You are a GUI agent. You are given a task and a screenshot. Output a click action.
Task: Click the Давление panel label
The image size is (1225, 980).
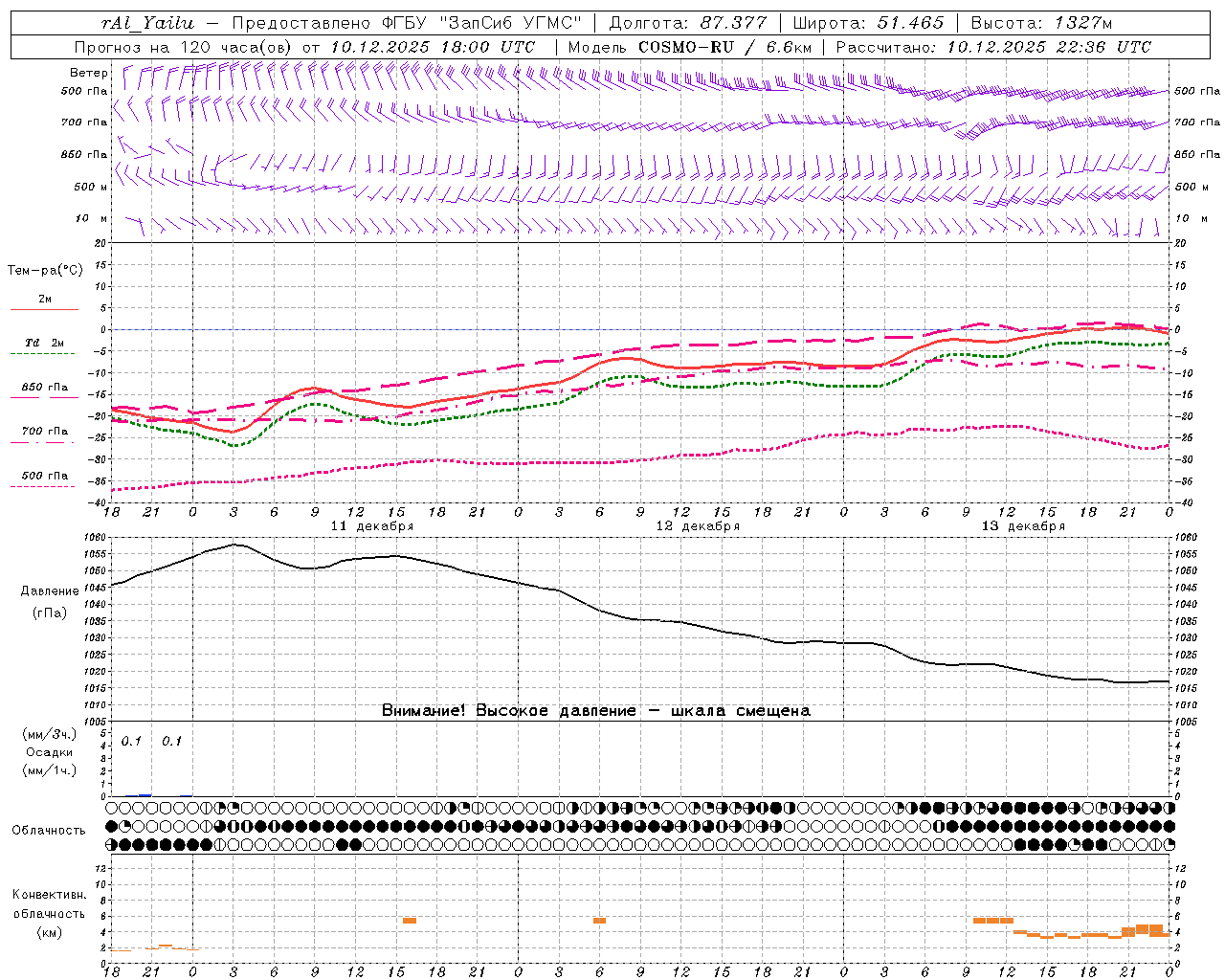pyautogui.click(x=50, y=591)
